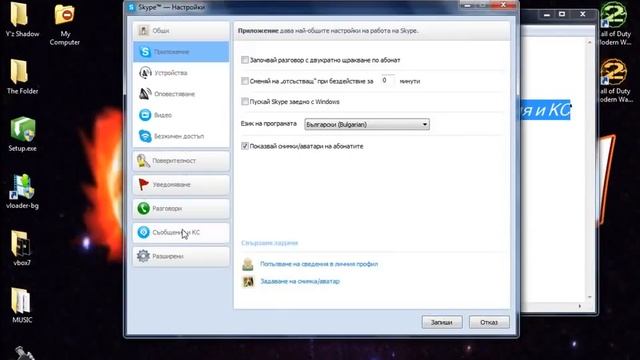Image resolution: width=640 pixels, height=360 pixels.
Task: Select The Folder desktop icon
Action: [22, 77]
